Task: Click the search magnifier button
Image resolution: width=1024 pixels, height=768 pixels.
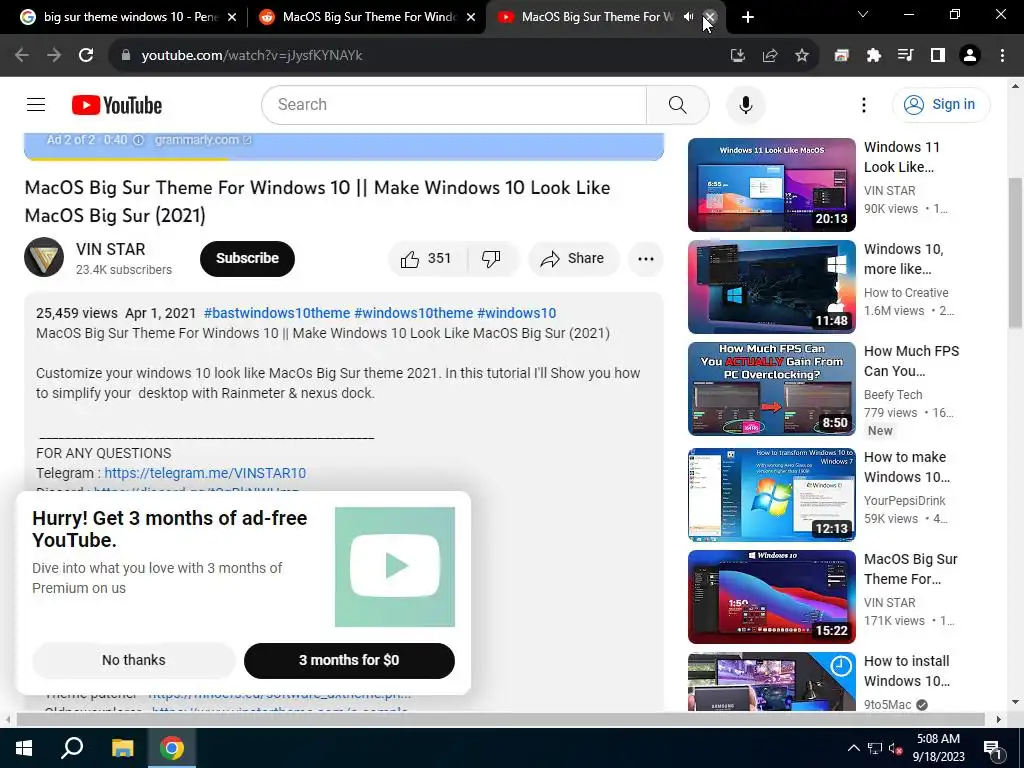Action: point(677,104)
